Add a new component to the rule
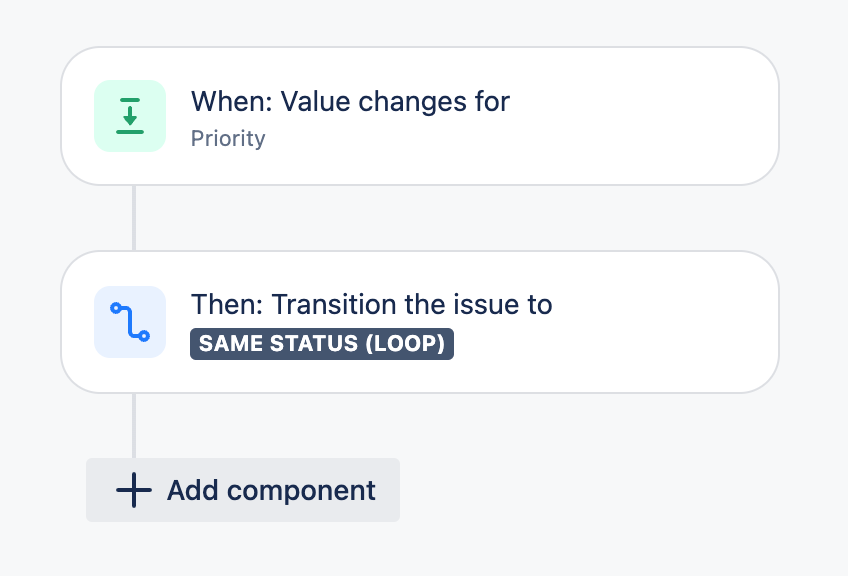 click(243, 490)
